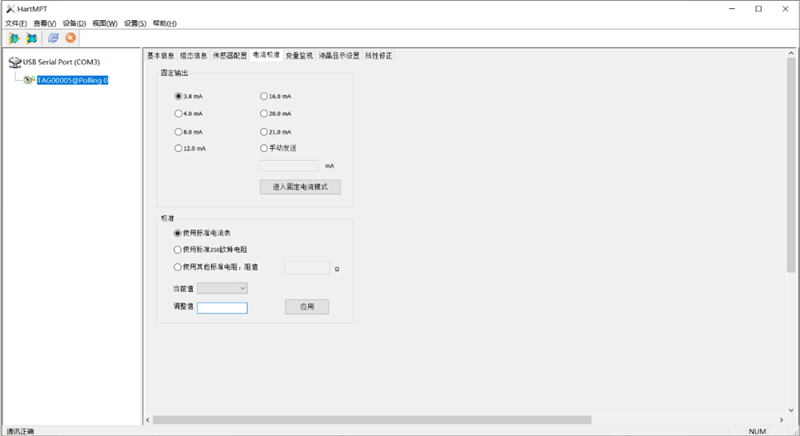Switch to the 传感器配置 tab
Screen dimensions: 800x436
click(230, 56)
